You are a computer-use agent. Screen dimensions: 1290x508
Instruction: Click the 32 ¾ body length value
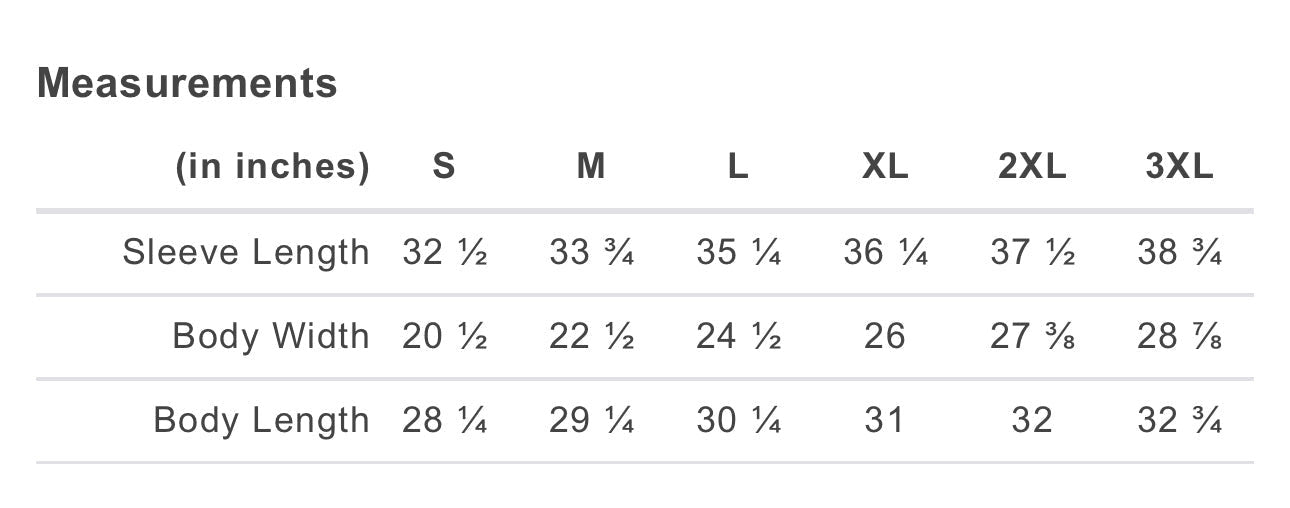pos(1179,420)
